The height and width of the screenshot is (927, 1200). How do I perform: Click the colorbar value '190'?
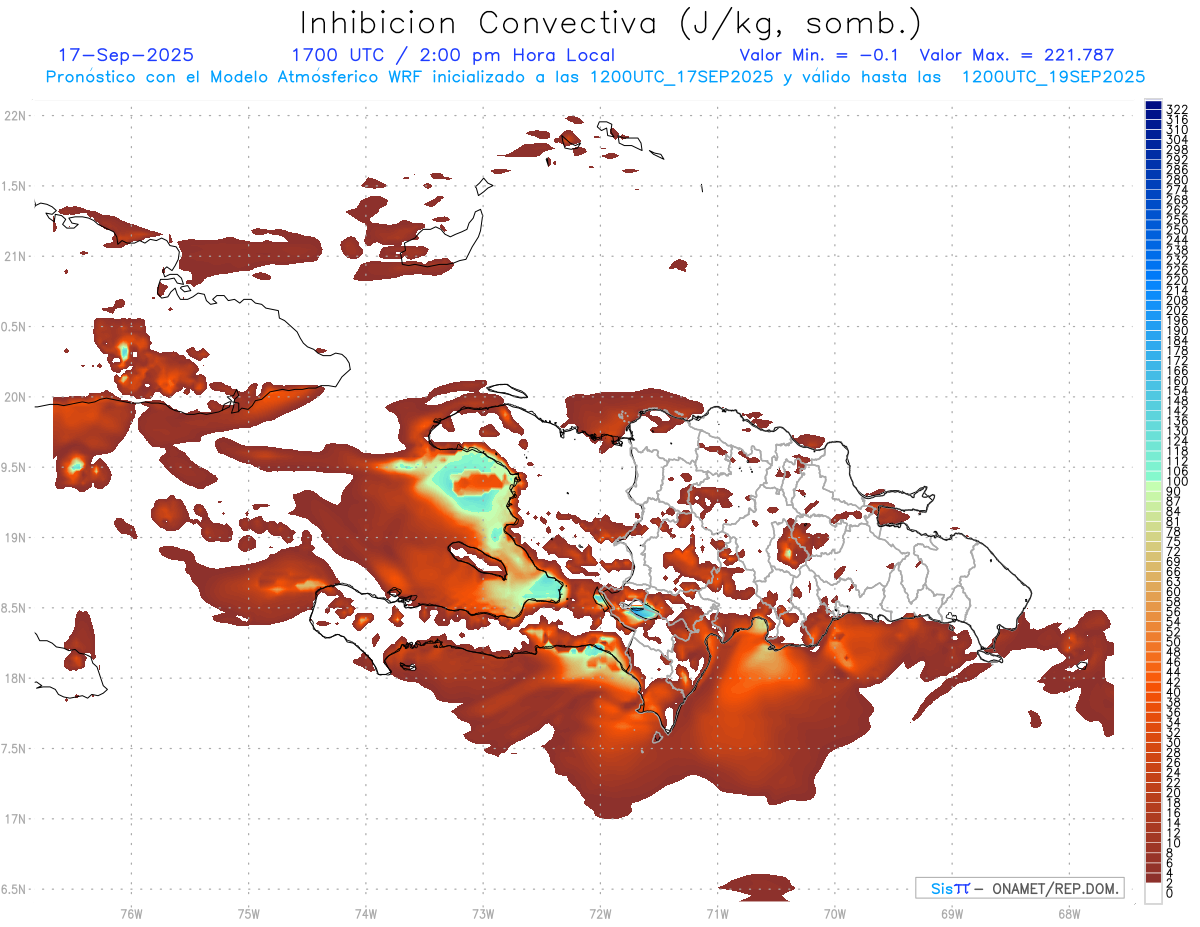click(x=1176, y=330)
